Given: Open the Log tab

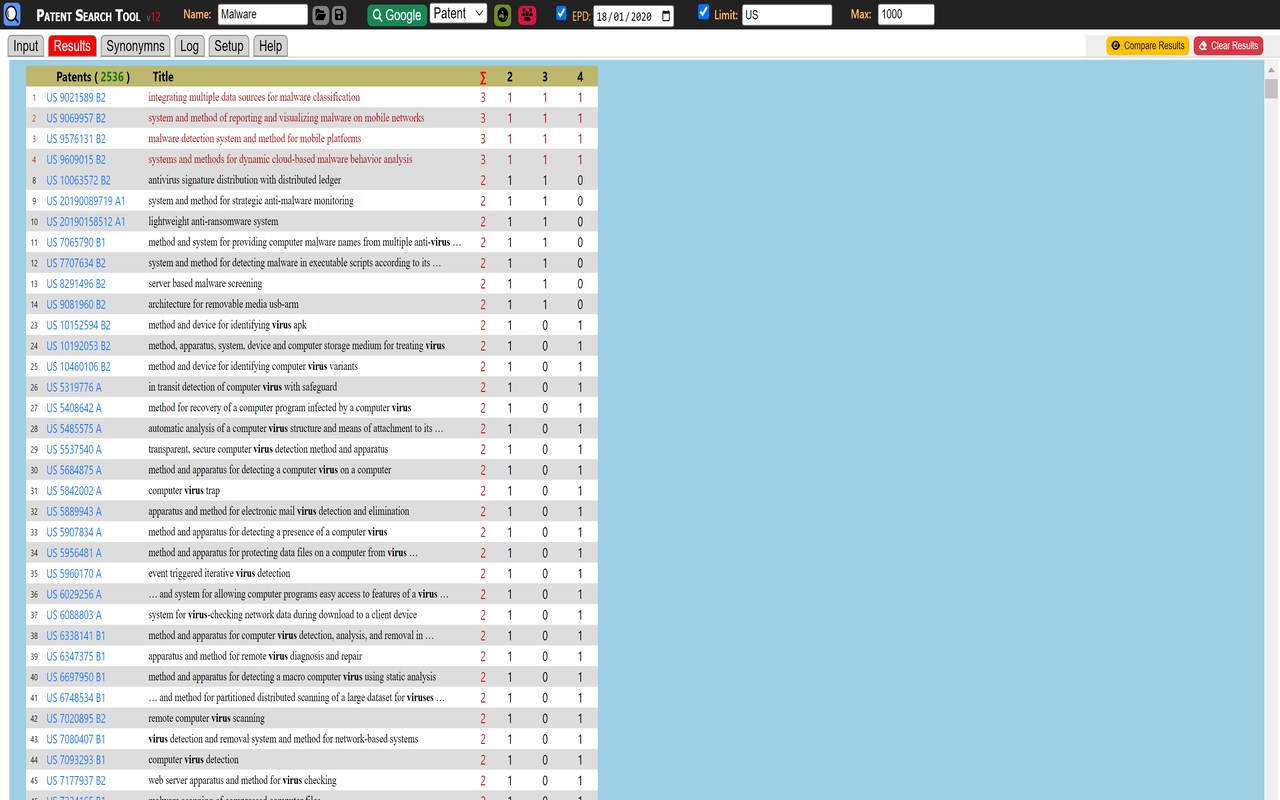Looking at the screenshot, I should (x=189, y=46).
